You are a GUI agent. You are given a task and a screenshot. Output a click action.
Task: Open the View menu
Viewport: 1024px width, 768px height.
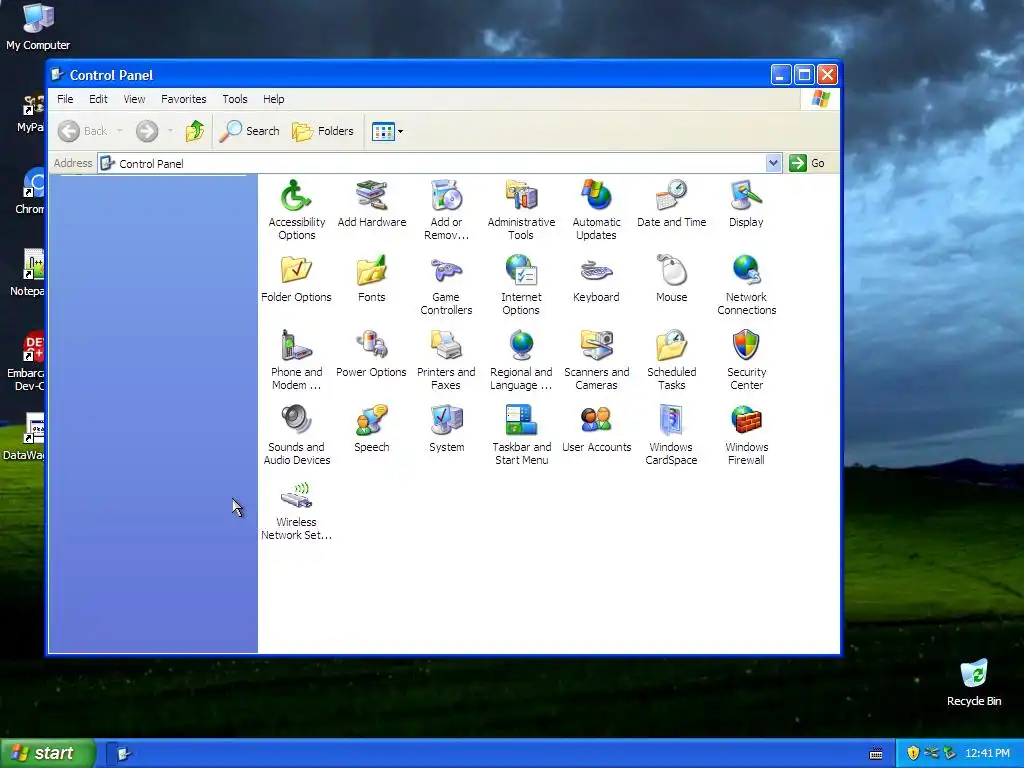135,99
